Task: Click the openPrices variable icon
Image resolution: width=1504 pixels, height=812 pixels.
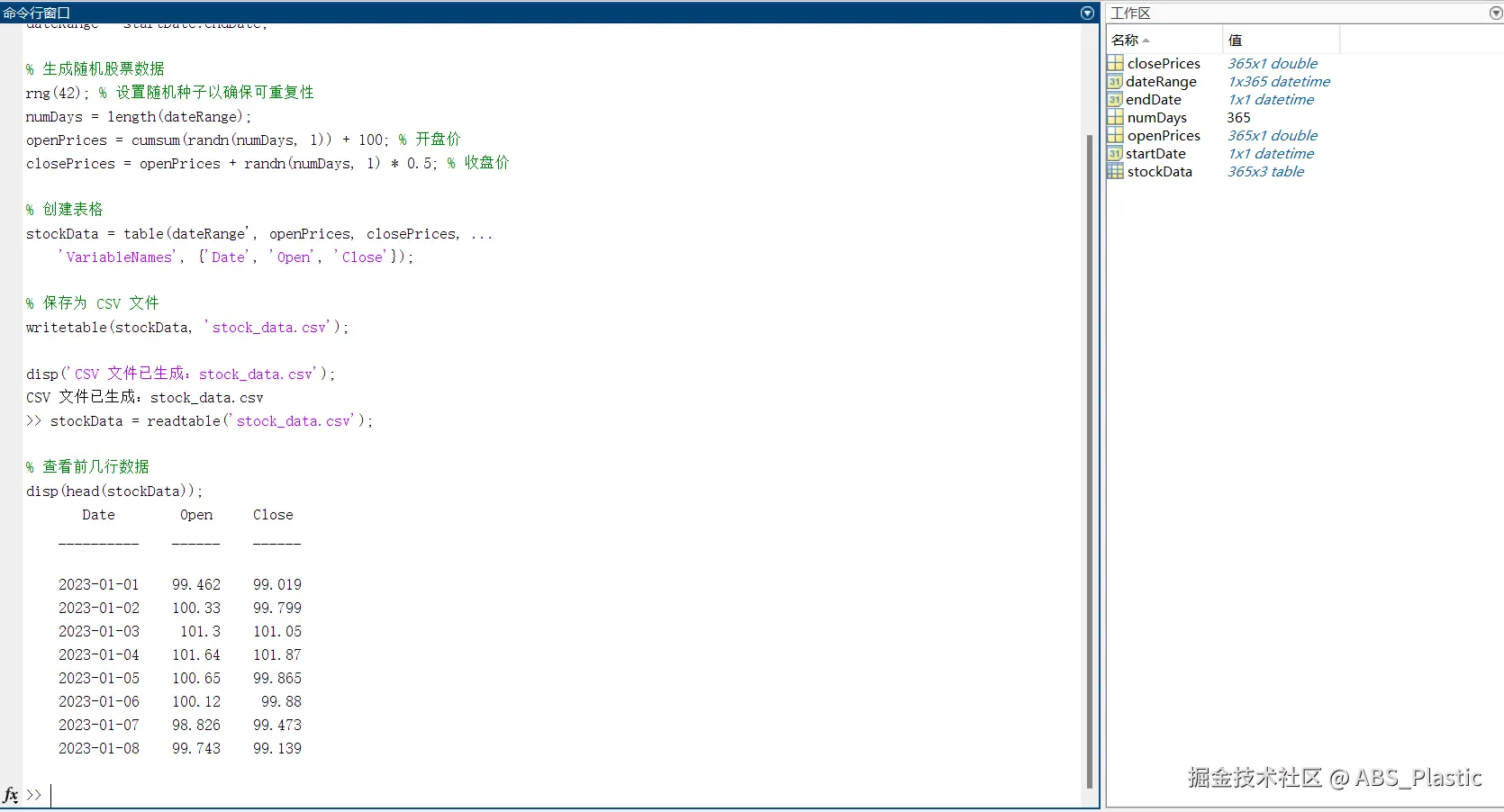Action: coord(1115,135)
